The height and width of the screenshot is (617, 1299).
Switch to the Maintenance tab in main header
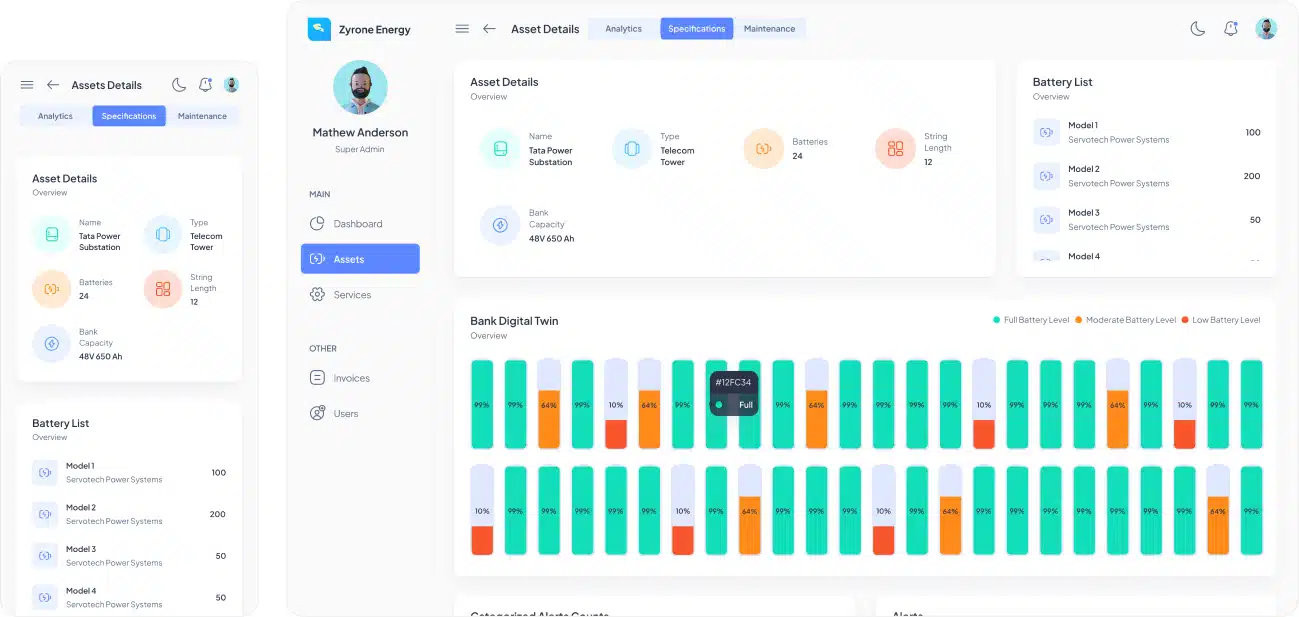click(x=769, y=29)
